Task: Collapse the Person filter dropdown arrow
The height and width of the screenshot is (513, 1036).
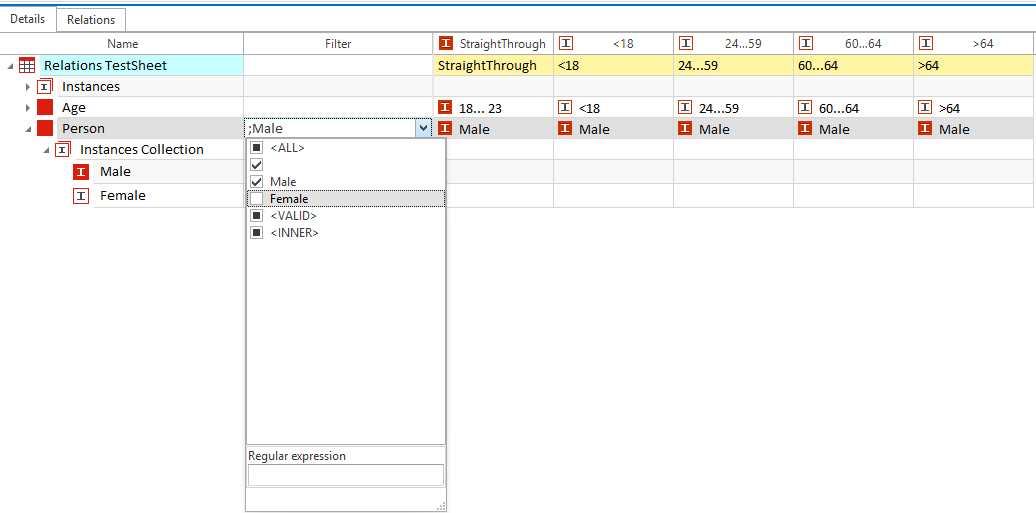Action: click(x=424, y=129)
